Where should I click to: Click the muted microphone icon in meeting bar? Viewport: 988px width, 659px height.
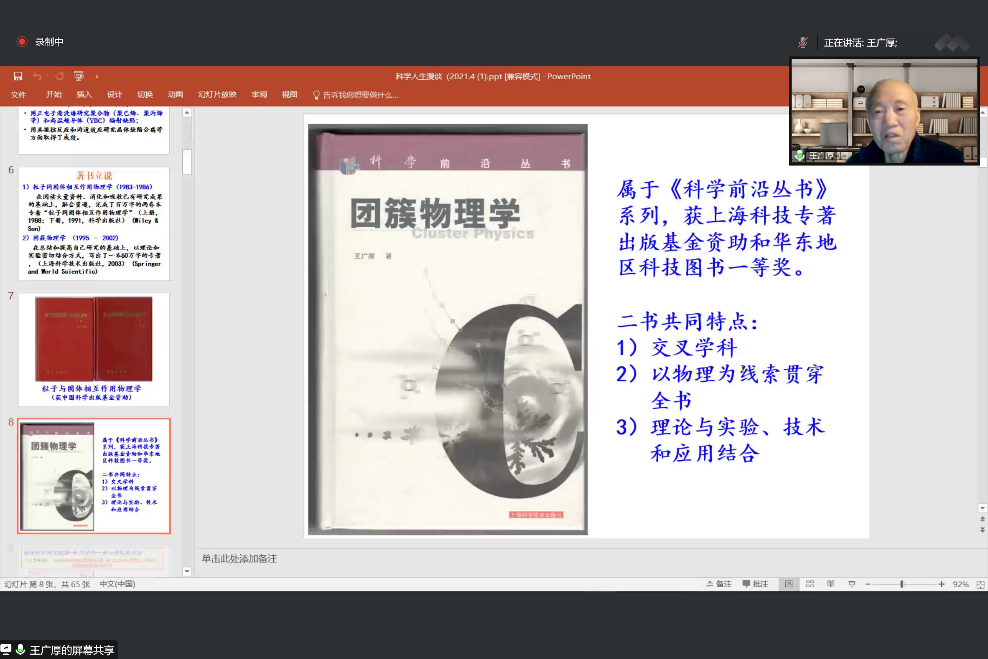(x=802, y=43)
